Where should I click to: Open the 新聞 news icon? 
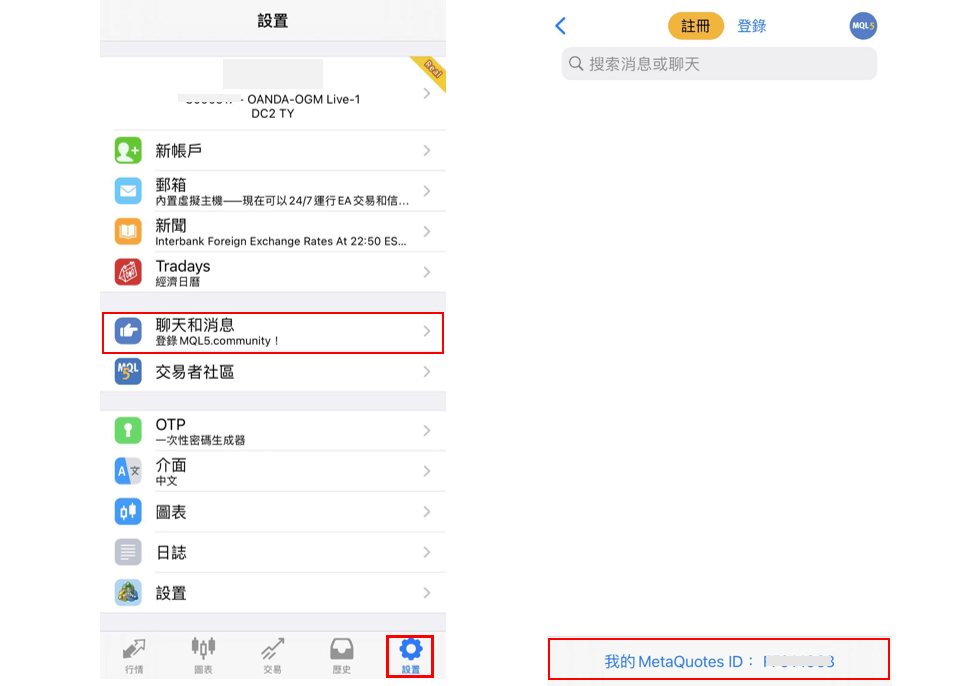[127, 231]
